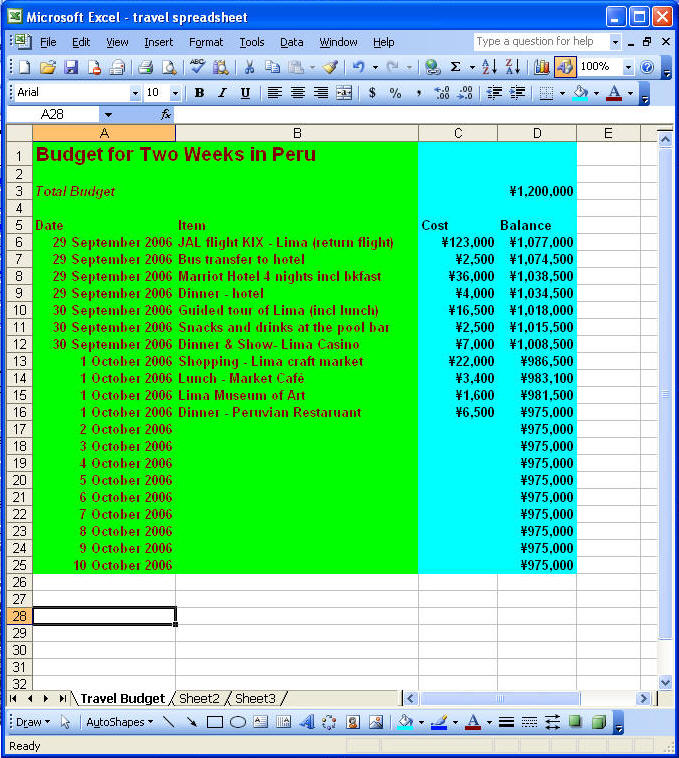Apply Percent style

pyautogui.click(x=395, y=93)
